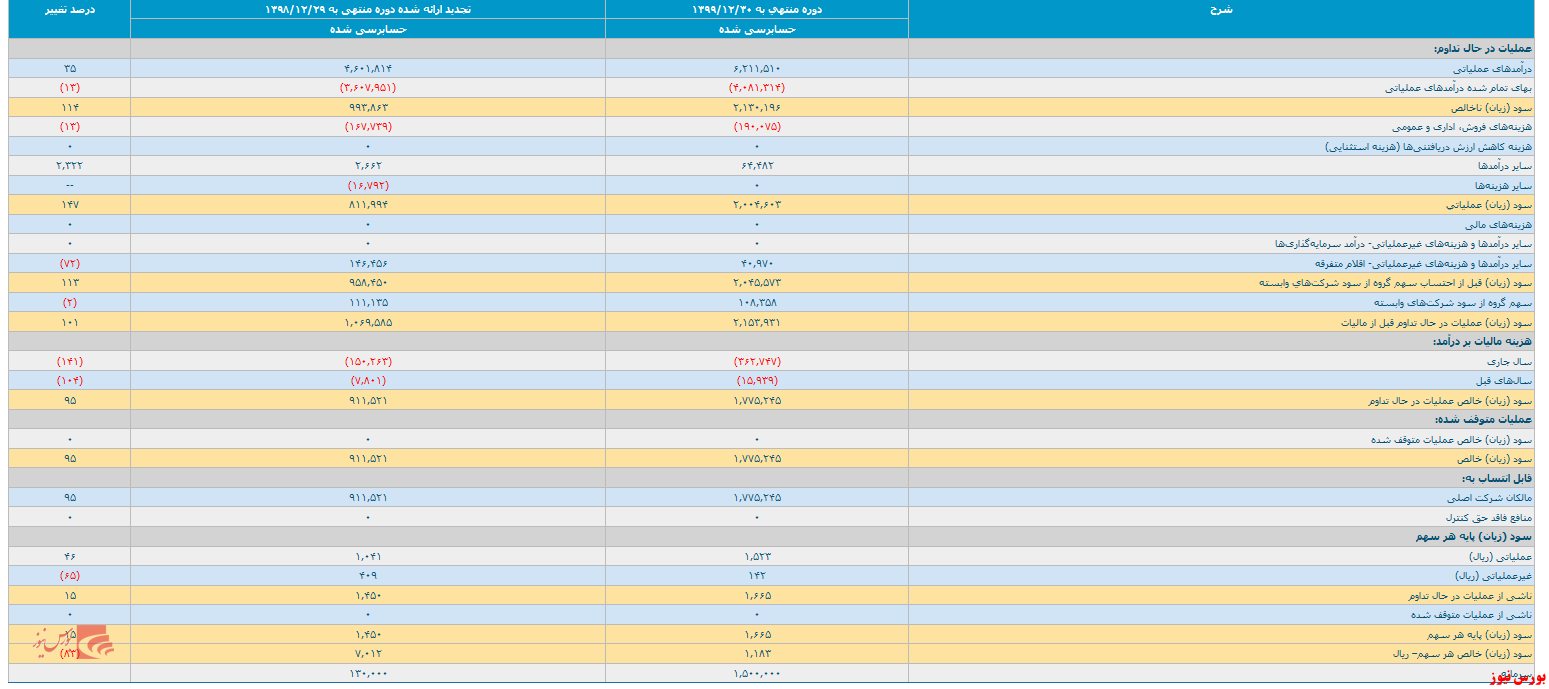Click the سال جاری tax row label

click(x=1510, y=361)
